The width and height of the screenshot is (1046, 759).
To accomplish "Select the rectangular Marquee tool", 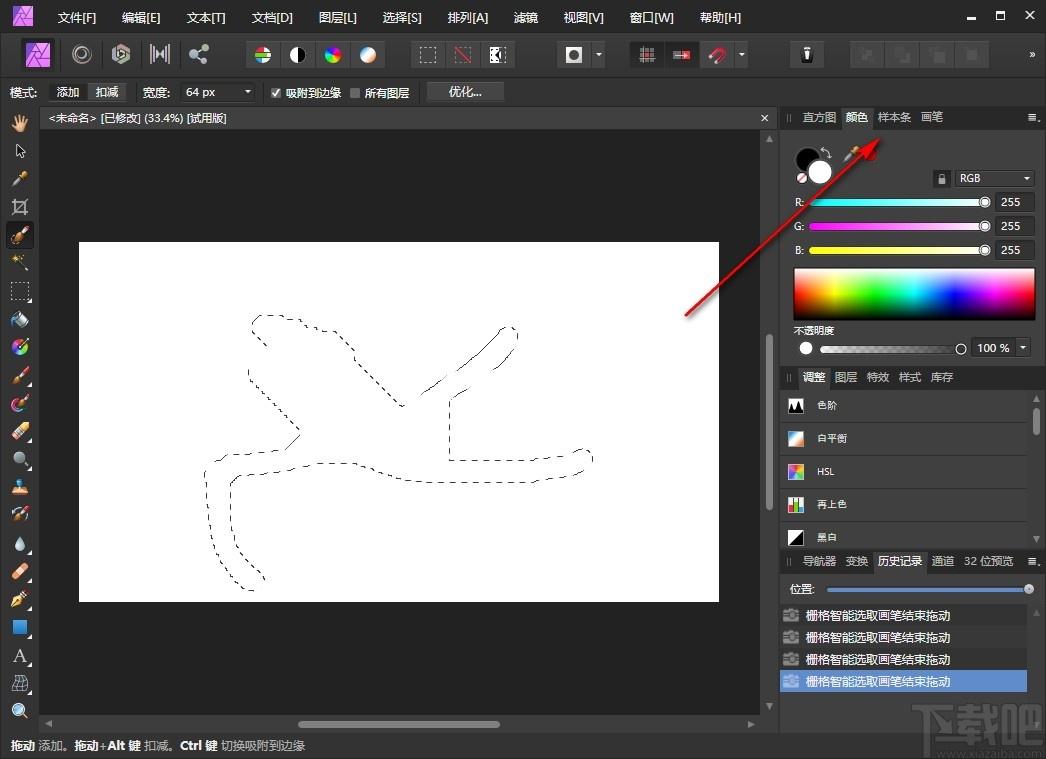I will 20,291.
